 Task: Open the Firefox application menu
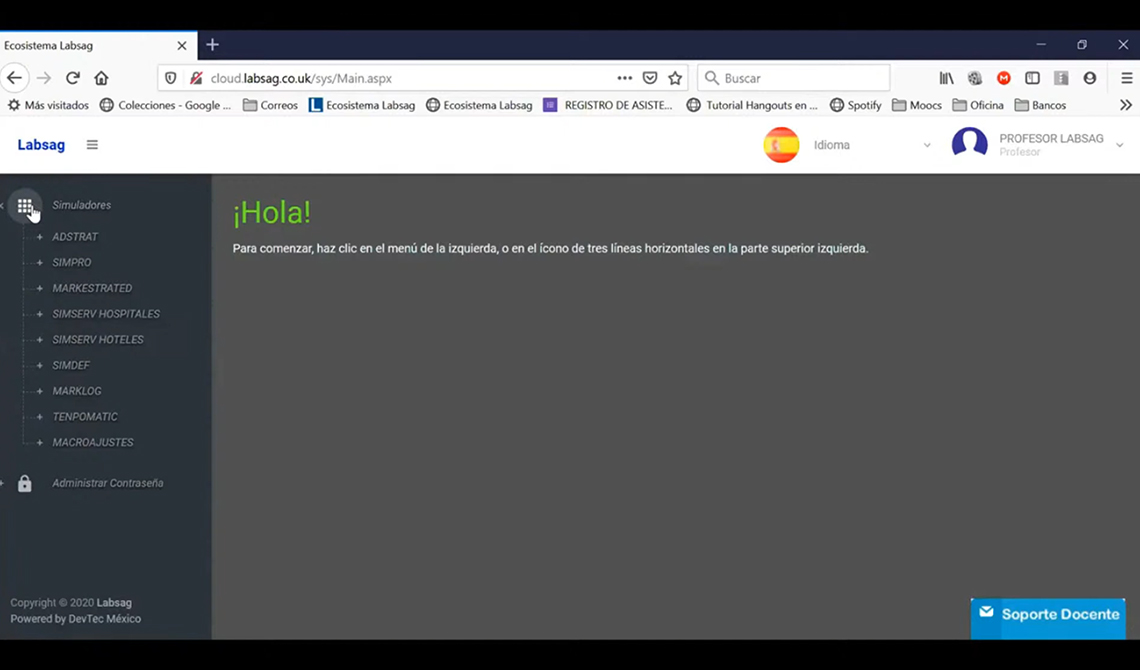coord(1127,78)
